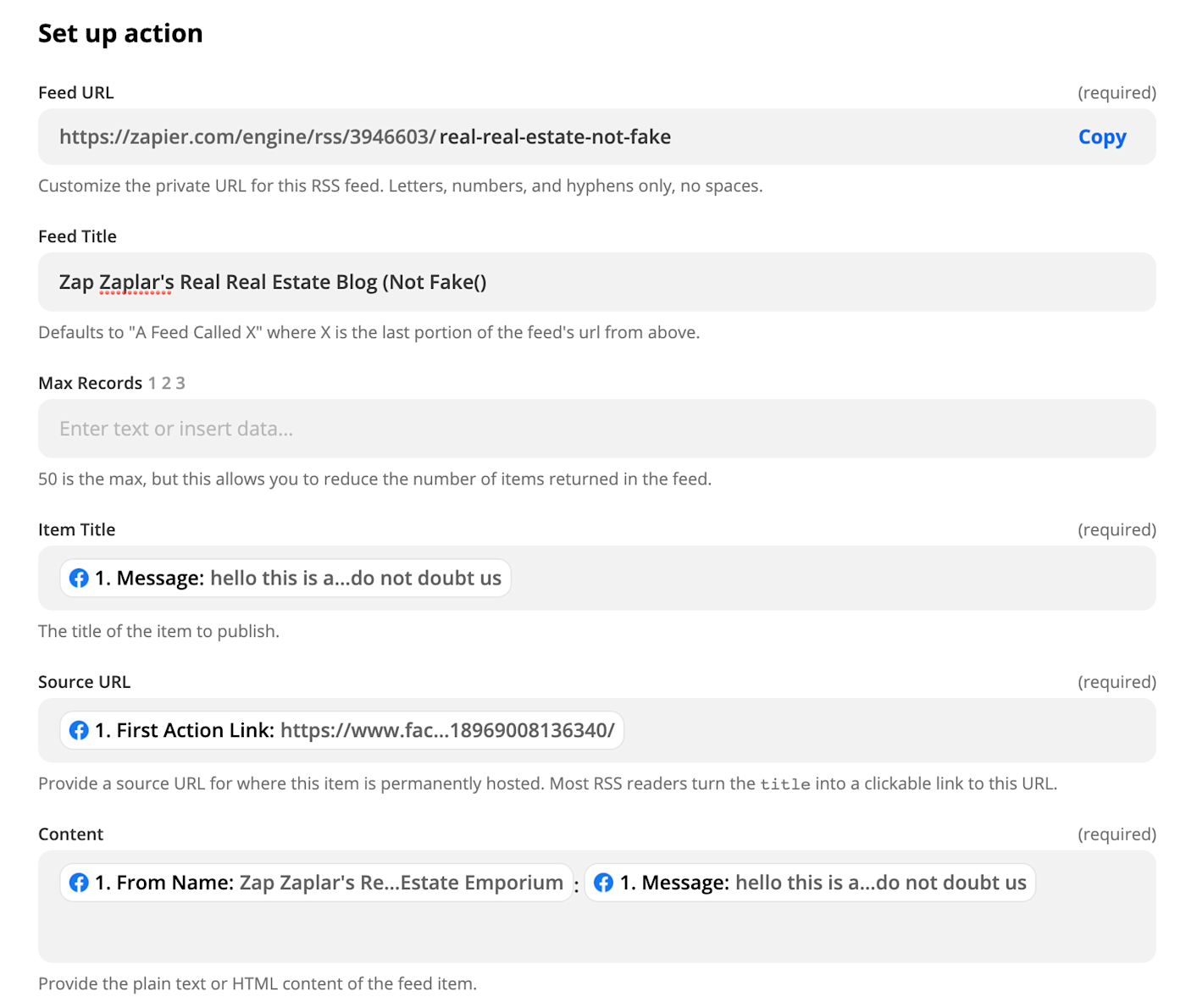
Task: Click the Feed URL label
Action: (x=75, y=92)
